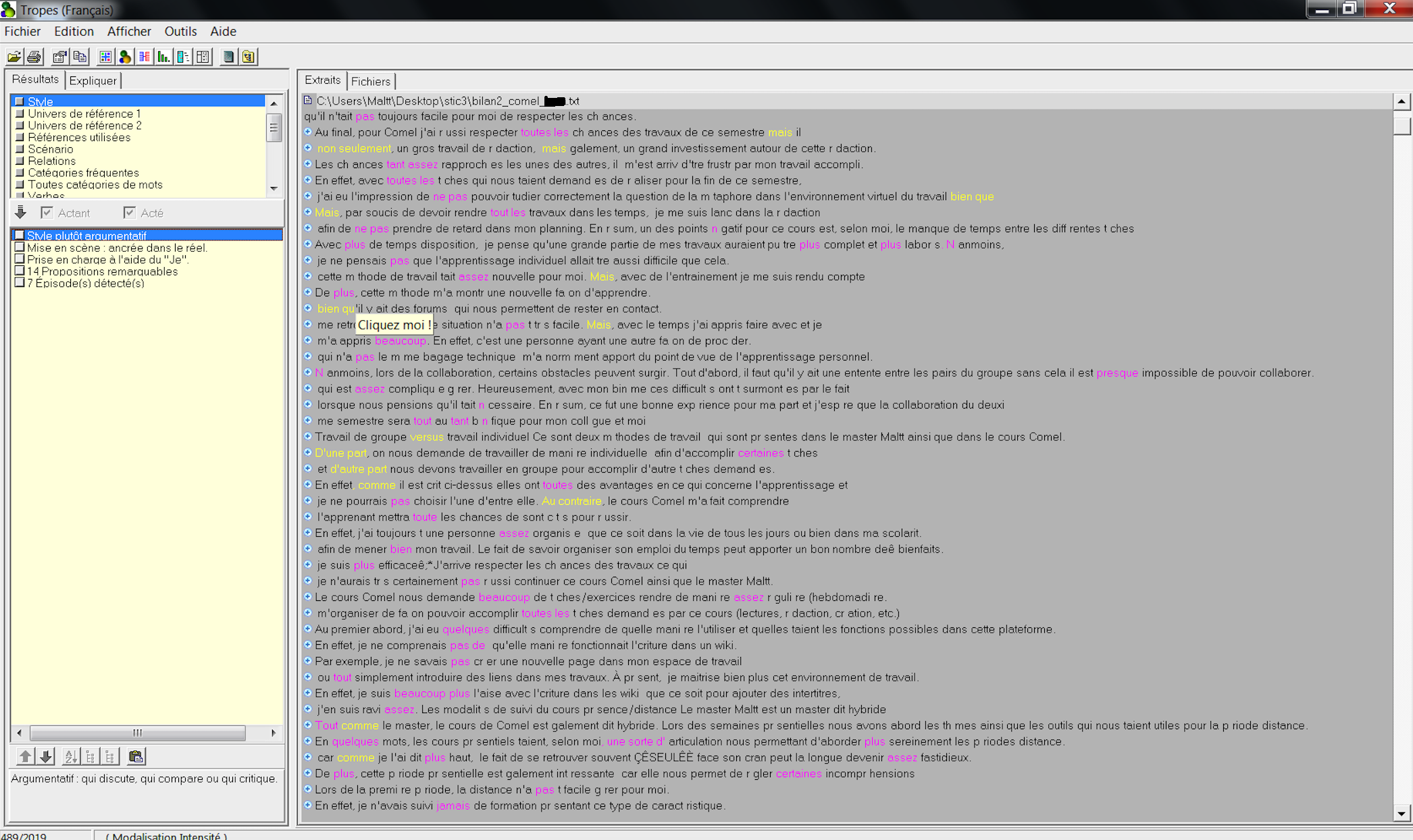The height and width of the screenshot is (840, 1413).
Task: Click the table layout toolbar icon
Action: (203, 57)
